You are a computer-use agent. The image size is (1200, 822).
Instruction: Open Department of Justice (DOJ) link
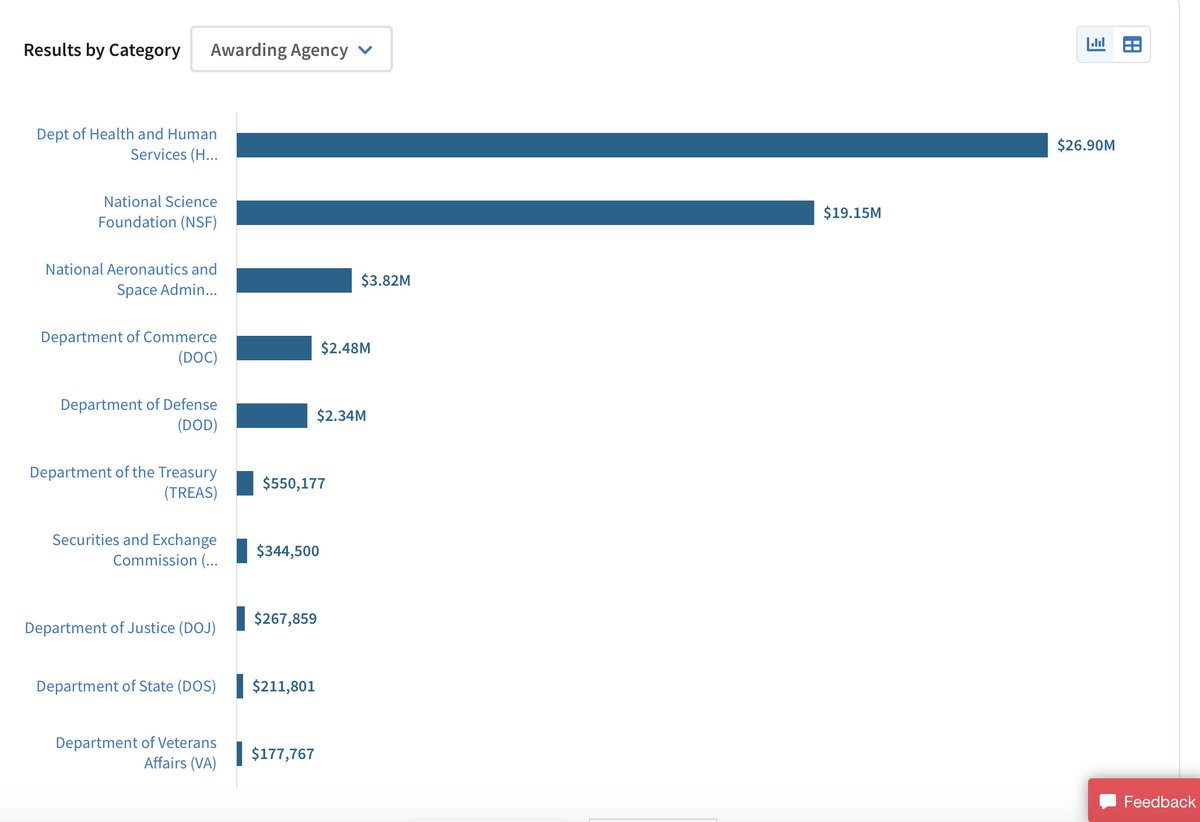click(x=120, y=628)
